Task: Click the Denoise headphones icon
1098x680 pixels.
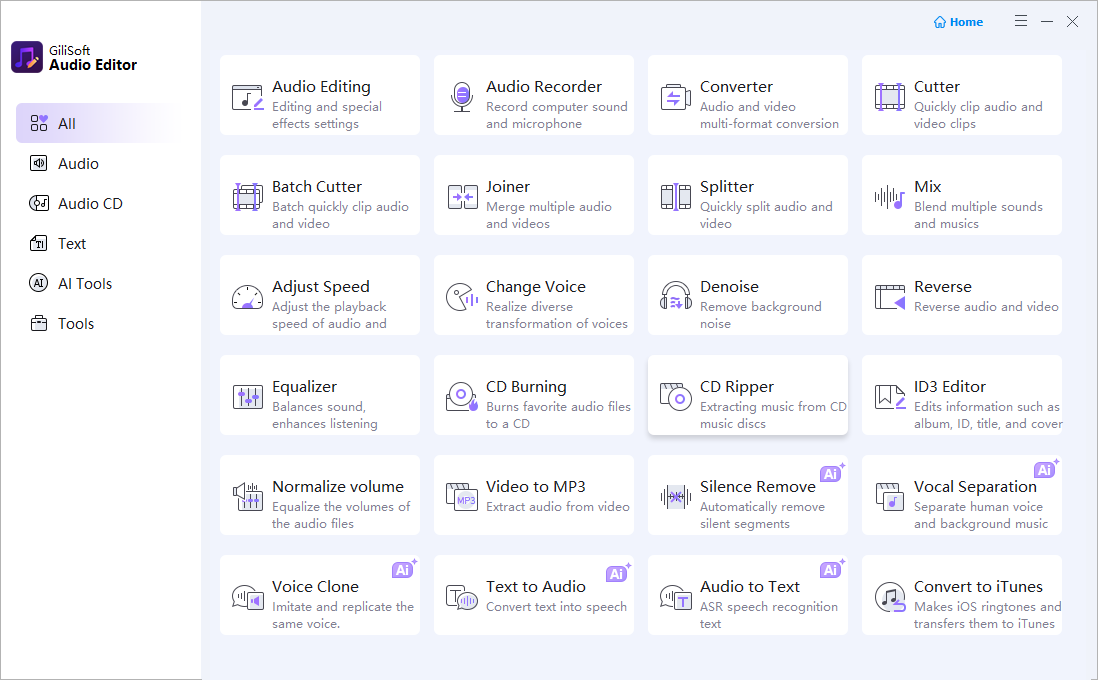Action: 676,296
